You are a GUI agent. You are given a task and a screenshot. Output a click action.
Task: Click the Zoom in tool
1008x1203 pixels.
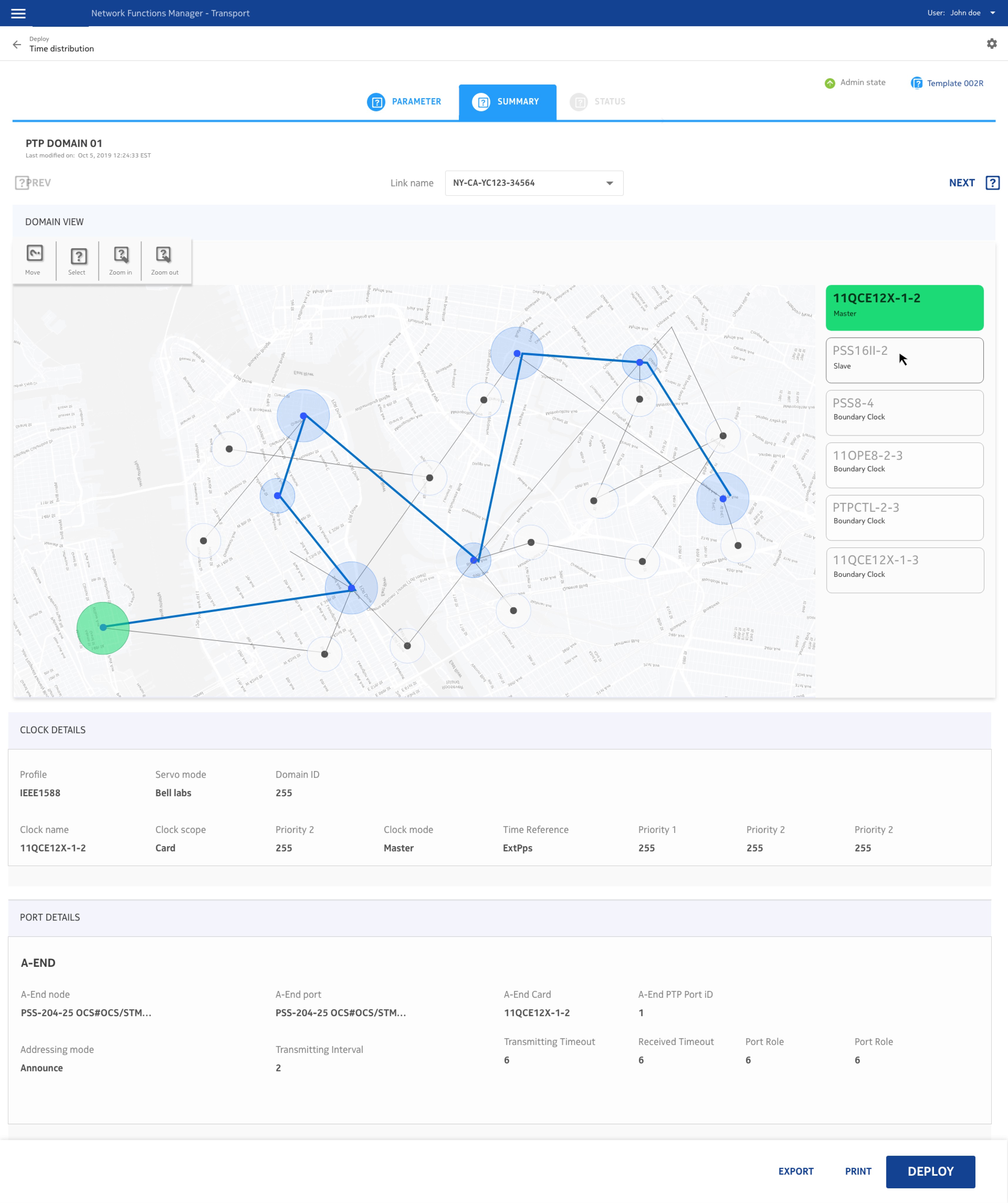(120, 261)
